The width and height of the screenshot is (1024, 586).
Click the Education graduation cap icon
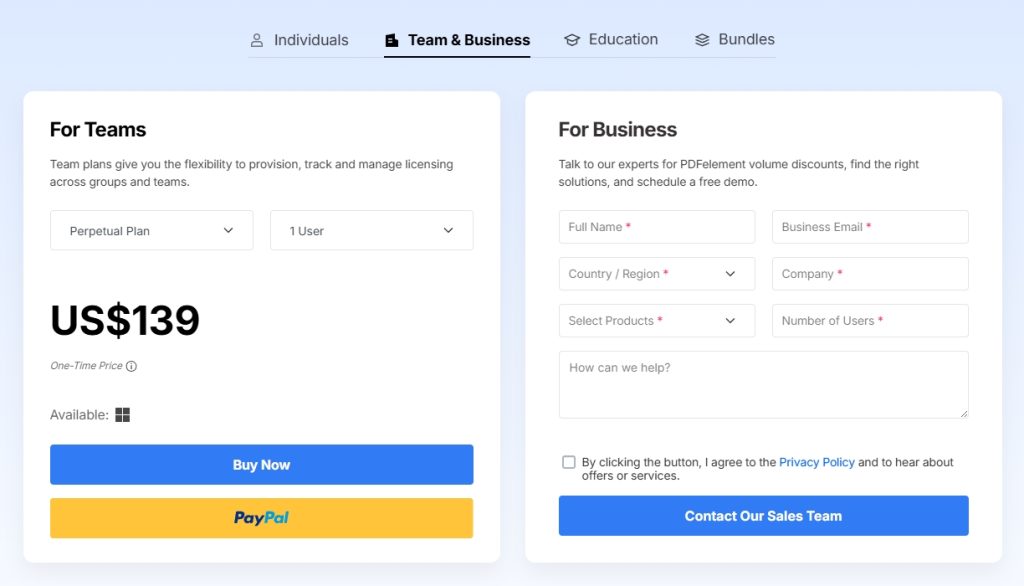click(572, 40)
